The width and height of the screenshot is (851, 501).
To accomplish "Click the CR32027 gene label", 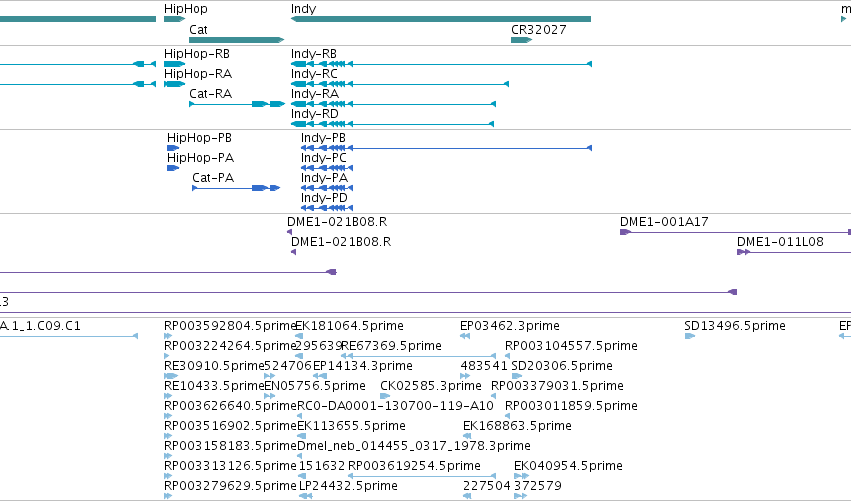I will (538, 30).
